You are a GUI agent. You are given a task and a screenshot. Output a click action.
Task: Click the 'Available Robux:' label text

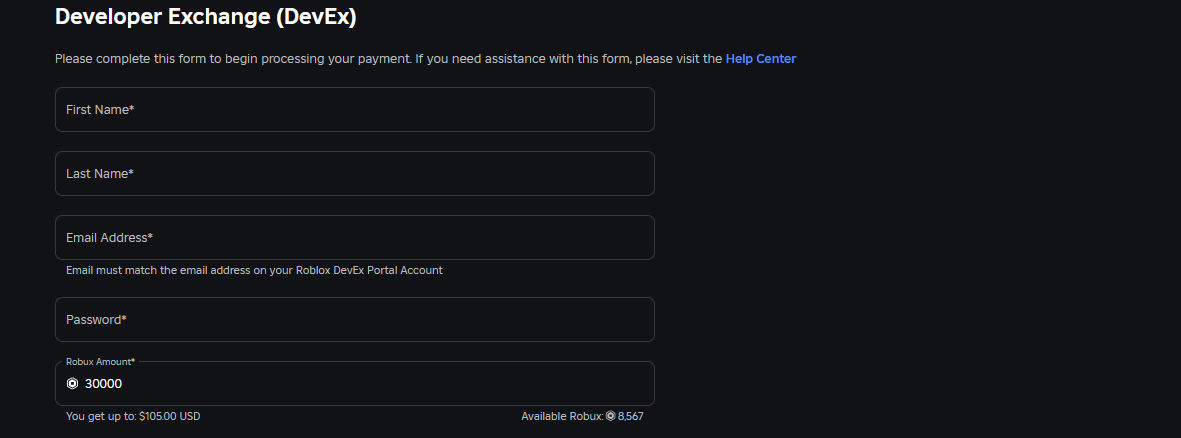pos(562,416)
